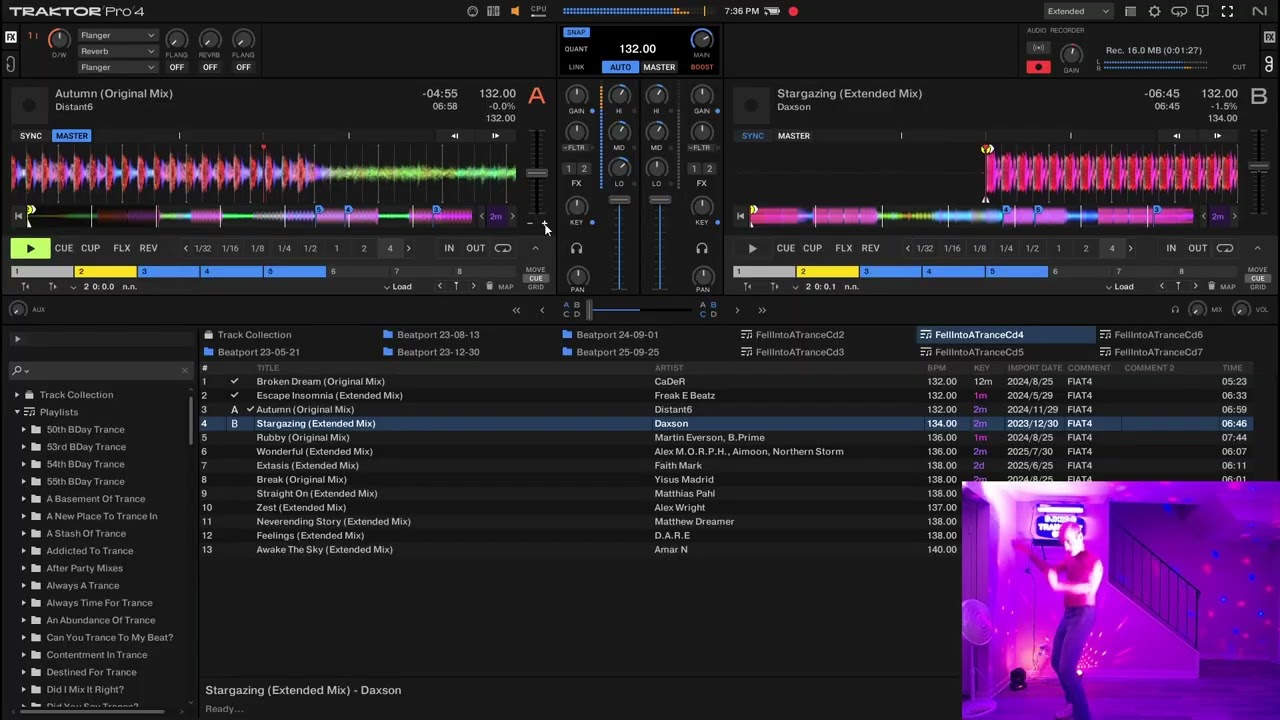Turn on the first FLANG effect OFF button

click(176, 68)
